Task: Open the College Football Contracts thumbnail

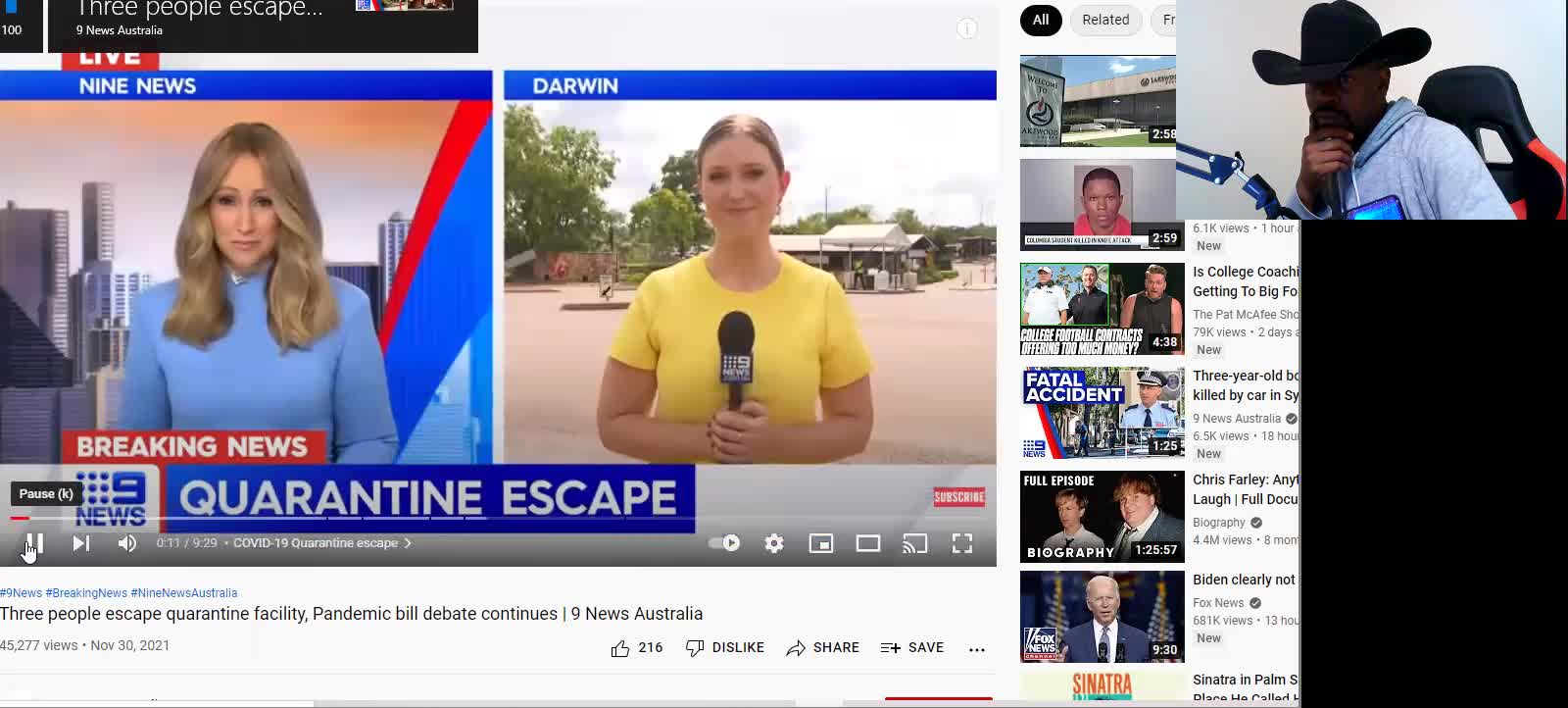Action: 1102,309
